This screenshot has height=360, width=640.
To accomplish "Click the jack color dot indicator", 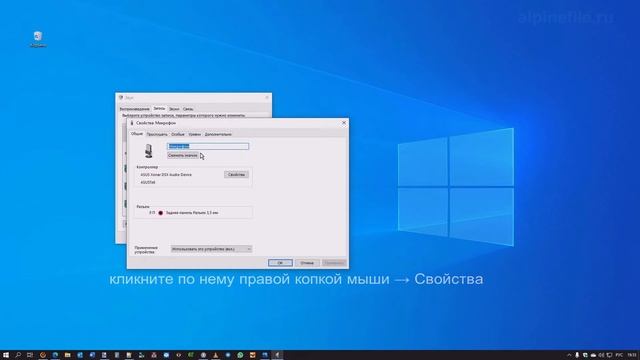I will point(160,213).
